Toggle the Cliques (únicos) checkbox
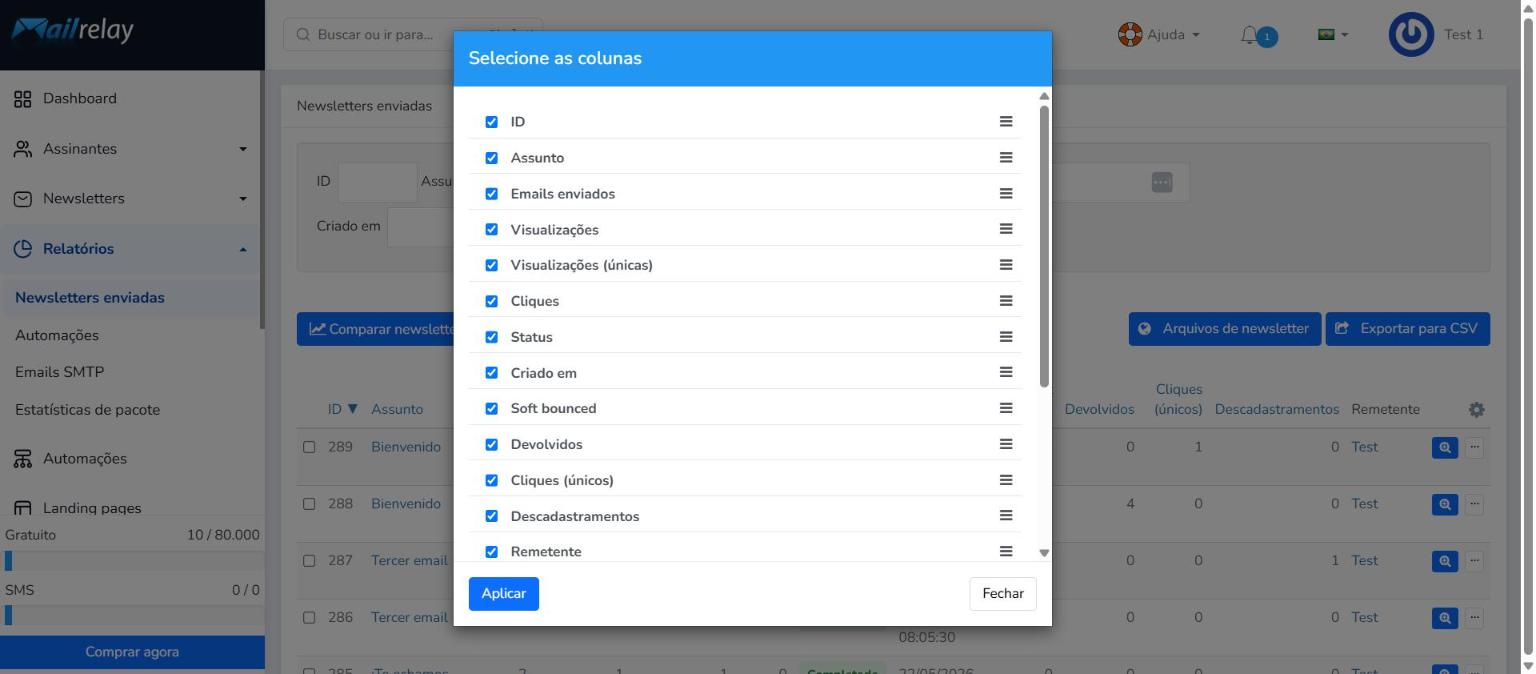This screenshot has height=674, width=1536. pos(491,480)
